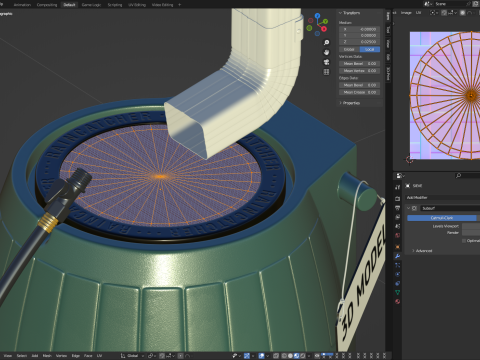Collapse the Transform panel
Screen dimensions: 480x360
(349, 13)
